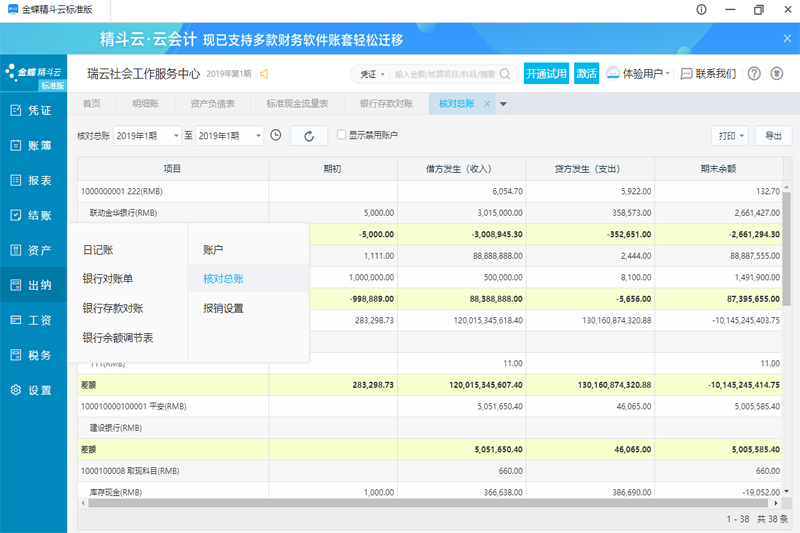Viewport: 800px width, 533px height.
Task: Switch to the 标准现金流量表 tab
Action: coord(297,104)
